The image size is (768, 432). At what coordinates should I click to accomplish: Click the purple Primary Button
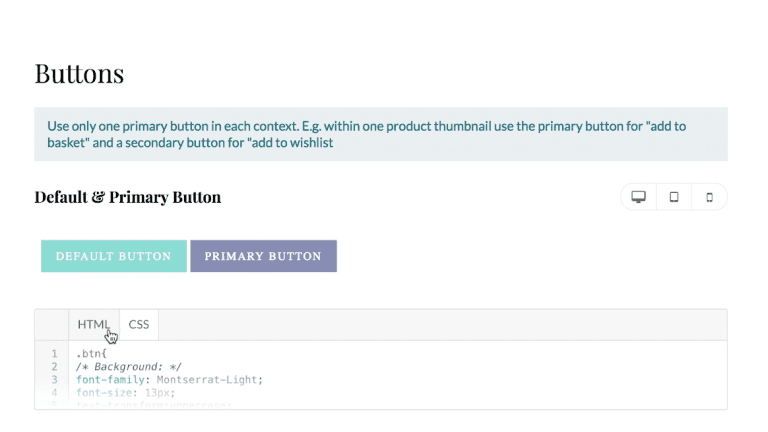pos(264,256)
